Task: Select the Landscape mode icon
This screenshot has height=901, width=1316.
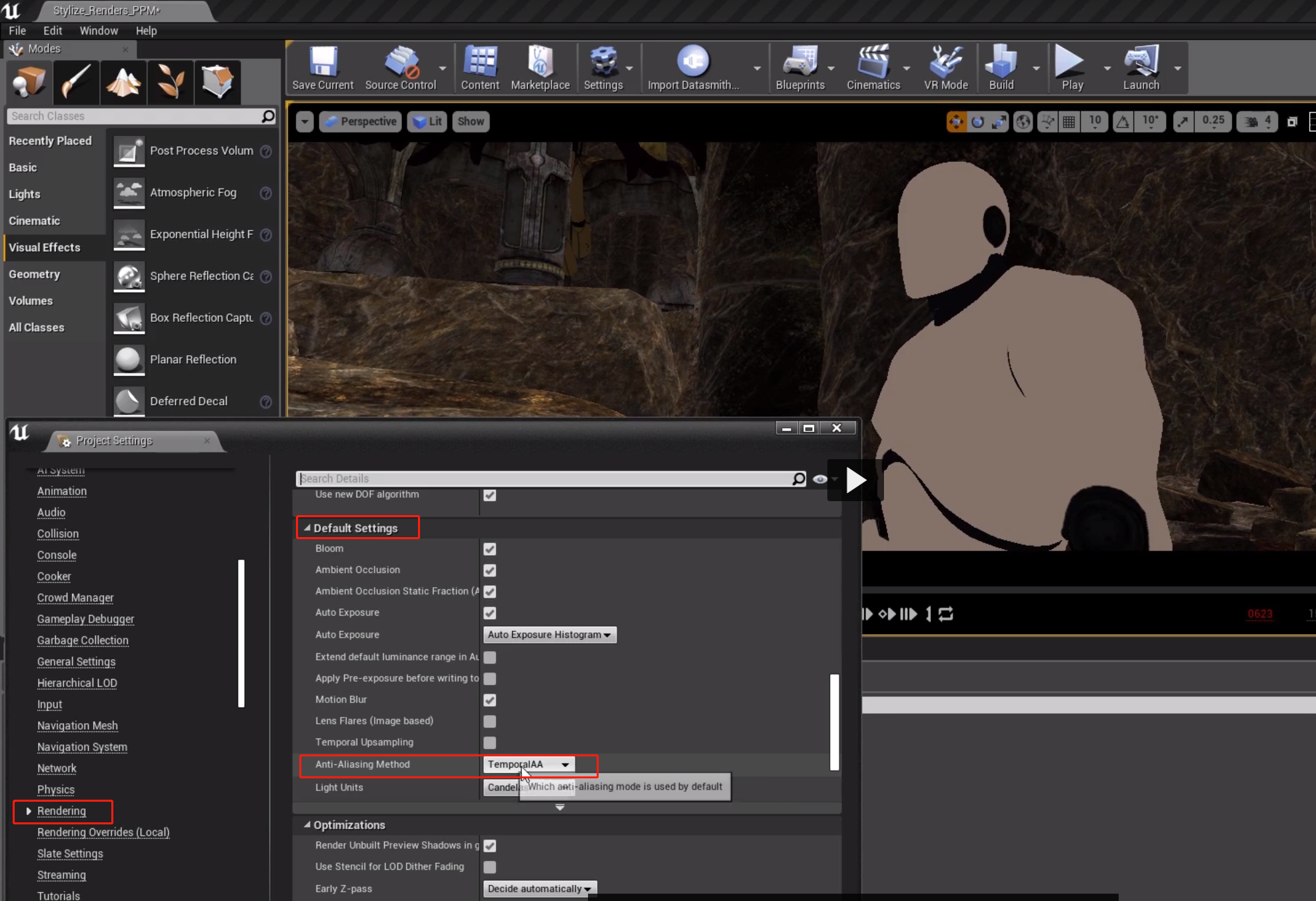Action: point(123,83)
